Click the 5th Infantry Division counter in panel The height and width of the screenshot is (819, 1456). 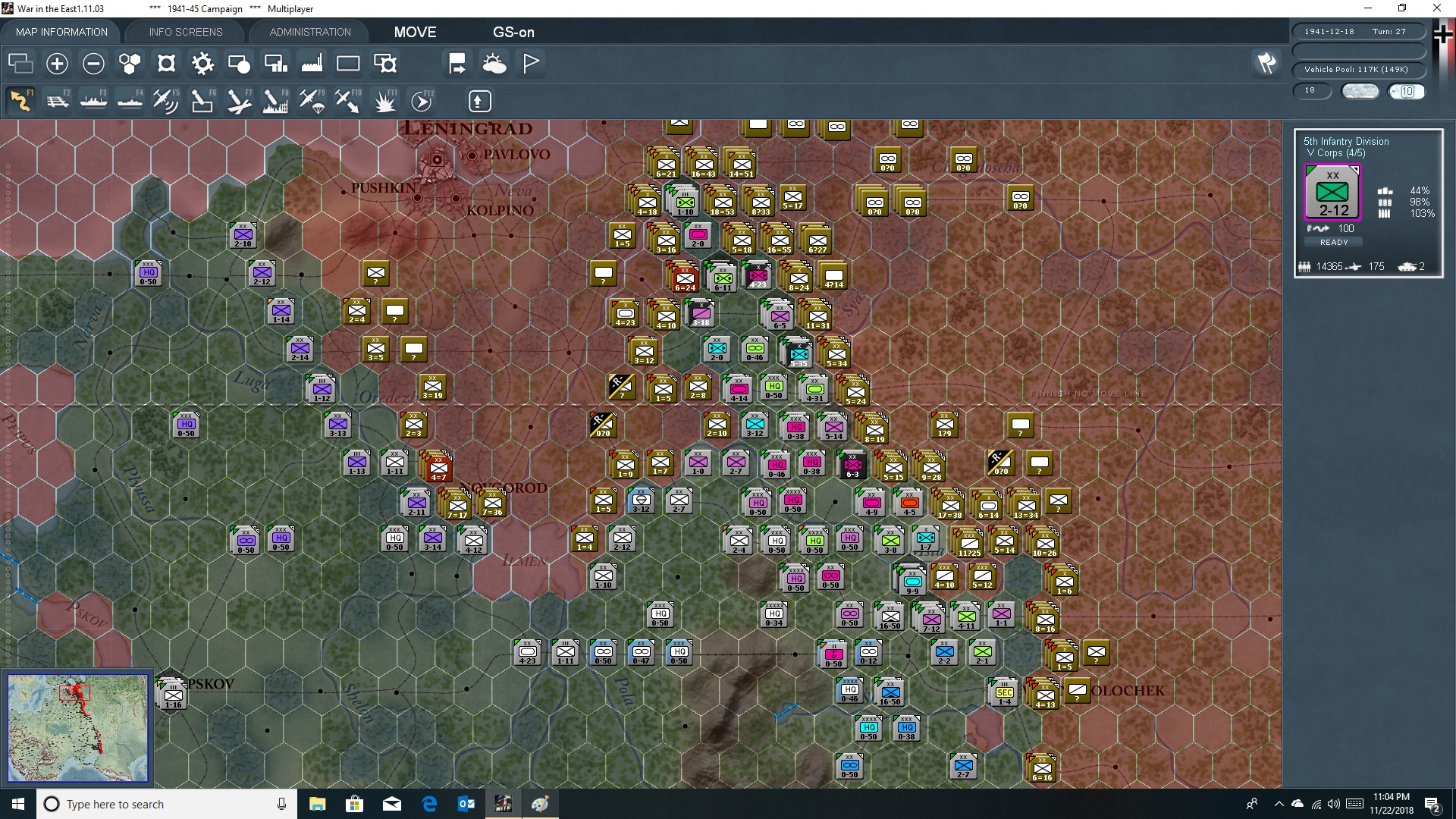1332,193
